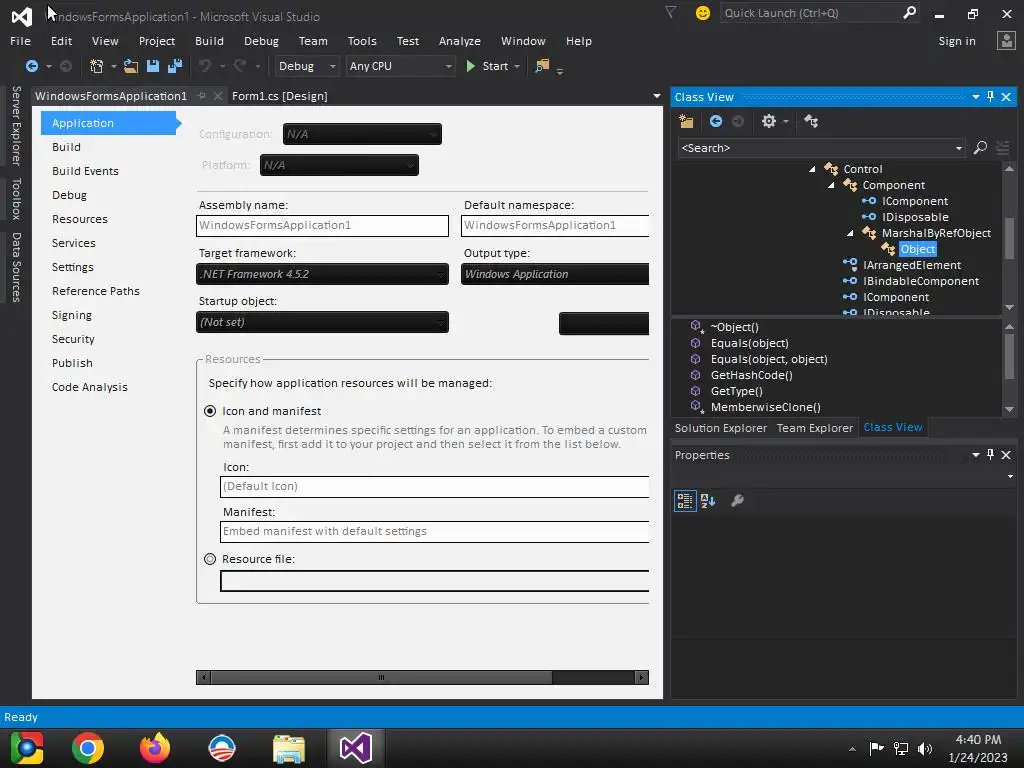The height and width of the screenshot is (768, 1024).
Task: Select the Build Events settings page
Action: (x=86, y=171)
